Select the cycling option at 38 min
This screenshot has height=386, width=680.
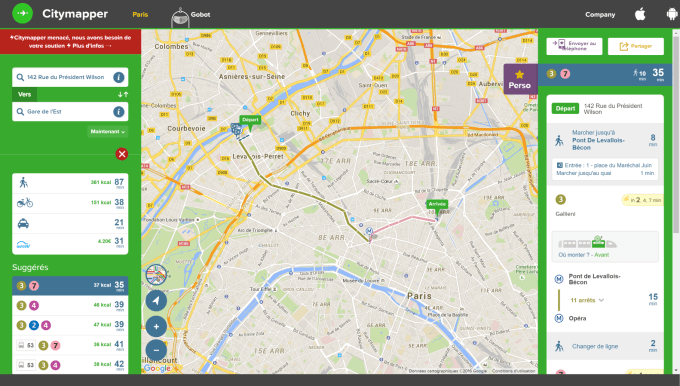(70, 203)
